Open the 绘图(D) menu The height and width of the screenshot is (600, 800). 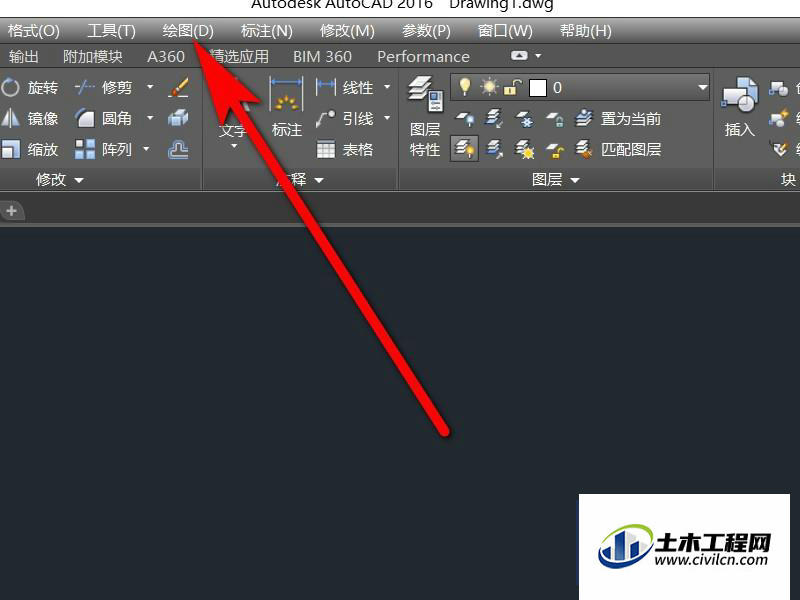[188, 31]
